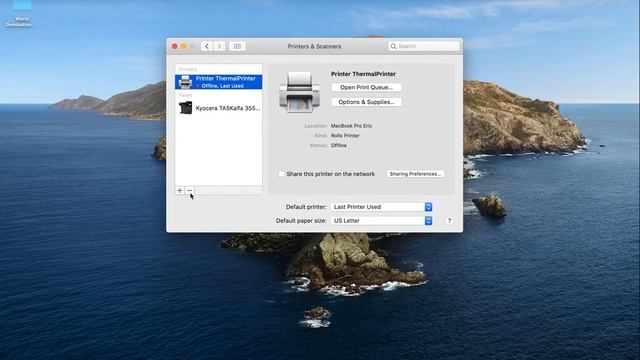640x360 pixels.
Task: Enable Share this printer on the network
Action: [x=282, y=174]
